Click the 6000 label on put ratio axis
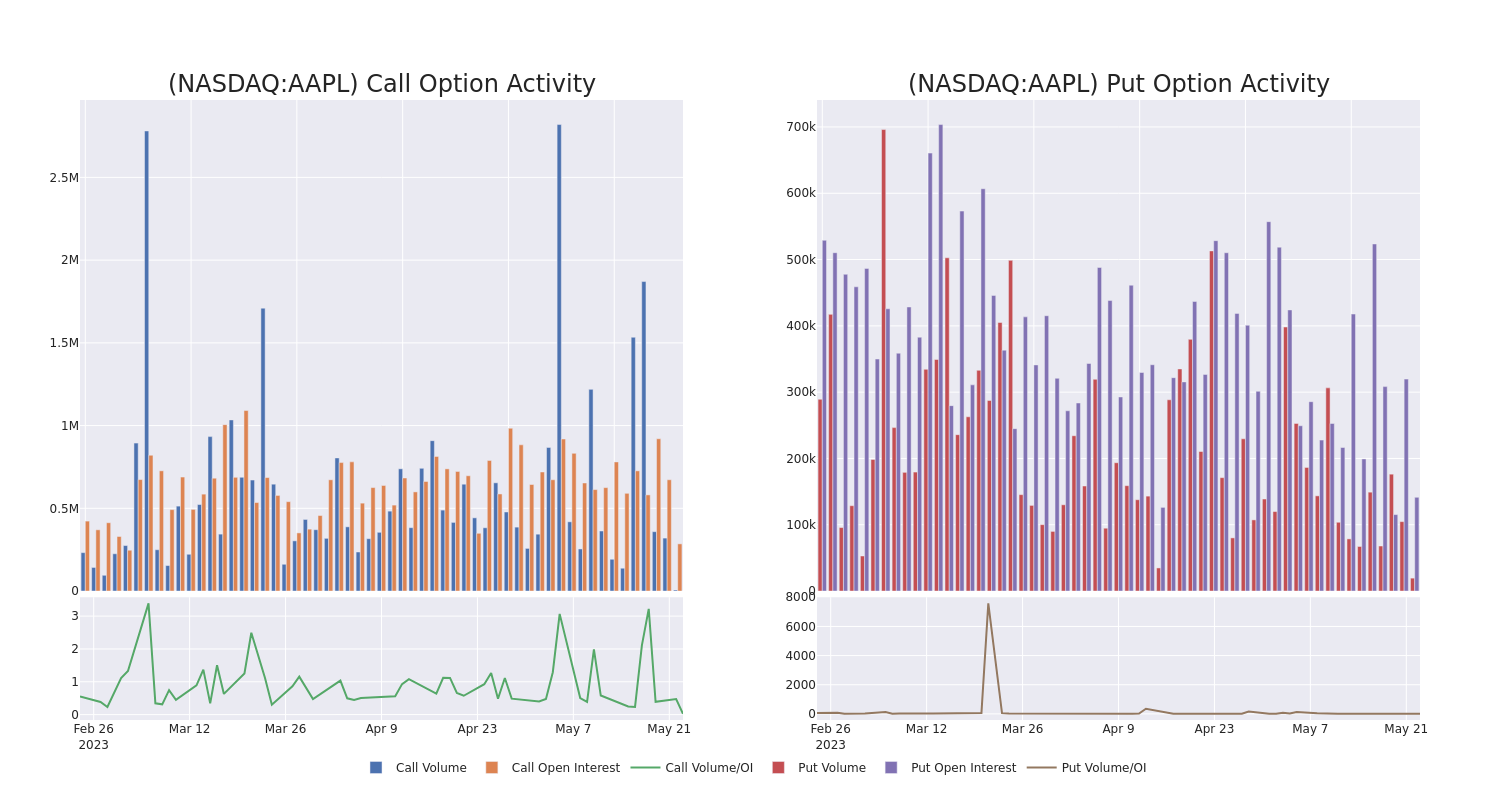The image size is (1500, 800). tap(800, 627)
